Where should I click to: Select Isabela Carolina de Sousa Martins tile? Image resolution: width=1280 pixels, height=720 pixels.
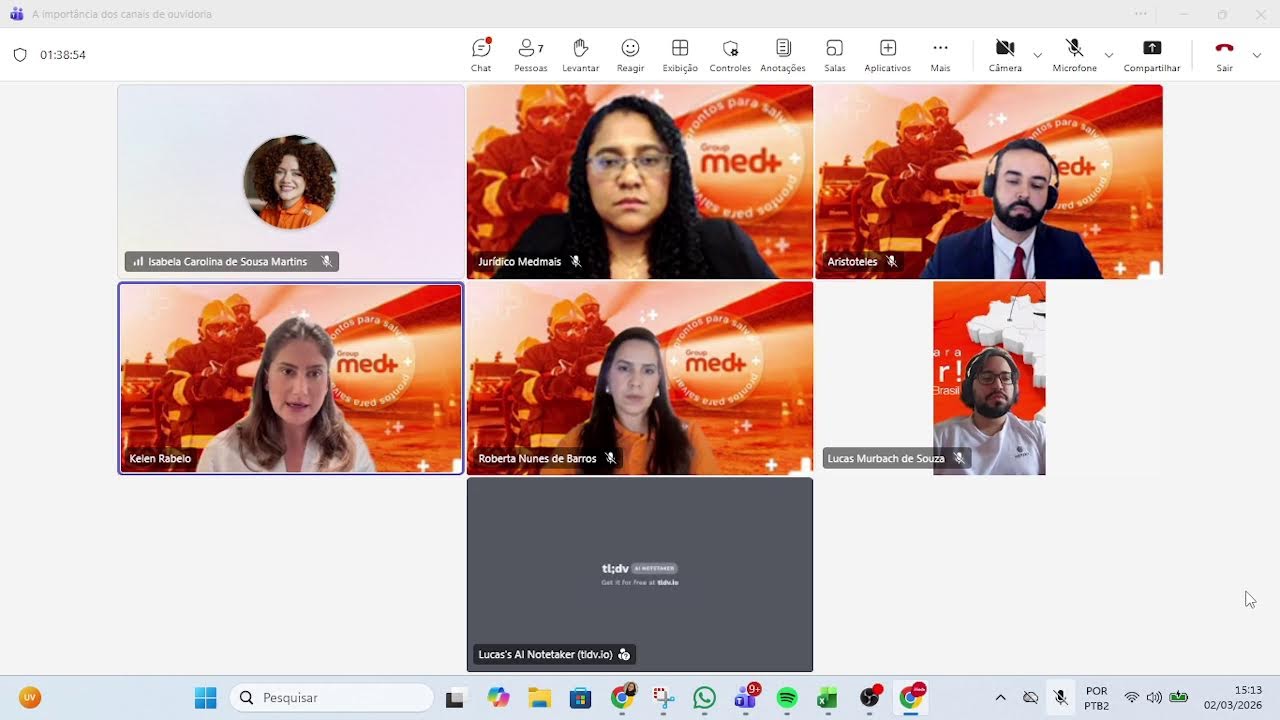point(291,181)
